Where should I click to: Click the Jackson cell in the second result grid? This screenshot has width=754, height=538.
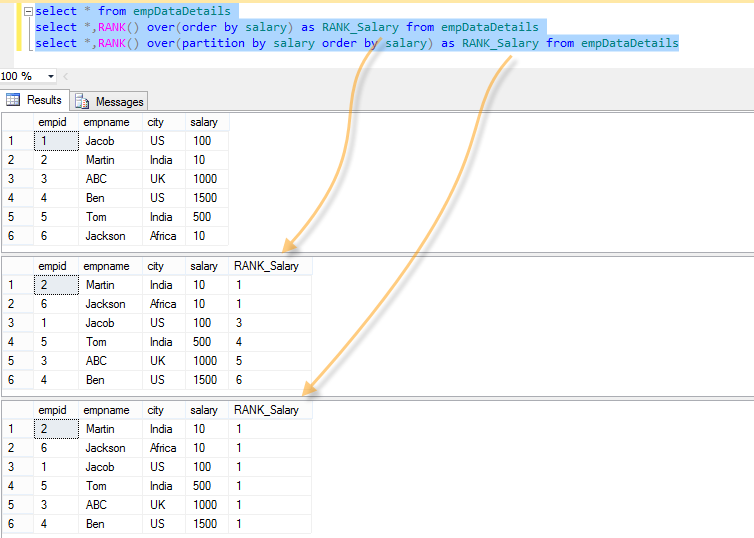pos(110,304)
